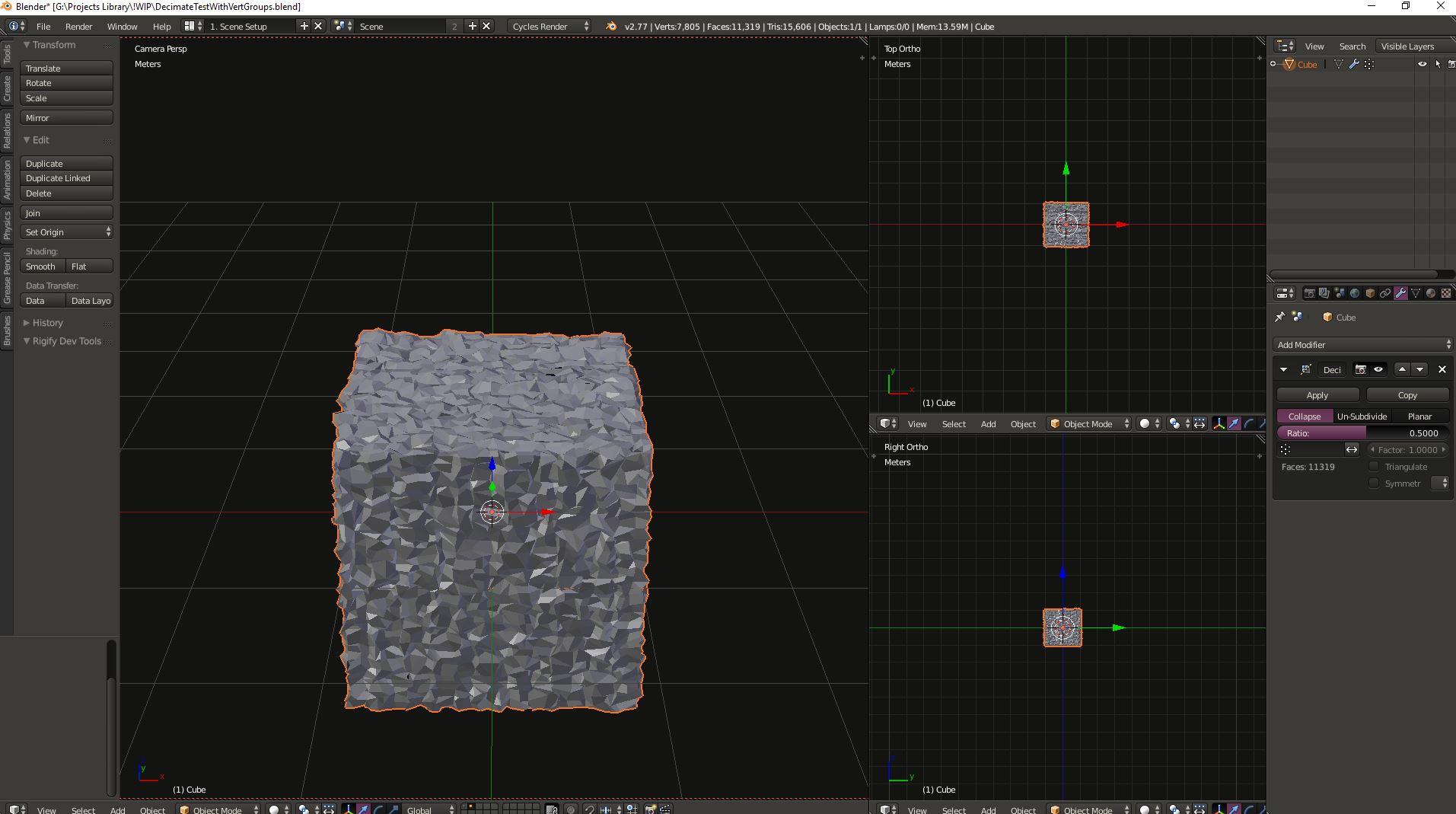The image size is (1456, 814).
Task: Enable the Triangulate checkbox
Action: [x=1375, y=467]
